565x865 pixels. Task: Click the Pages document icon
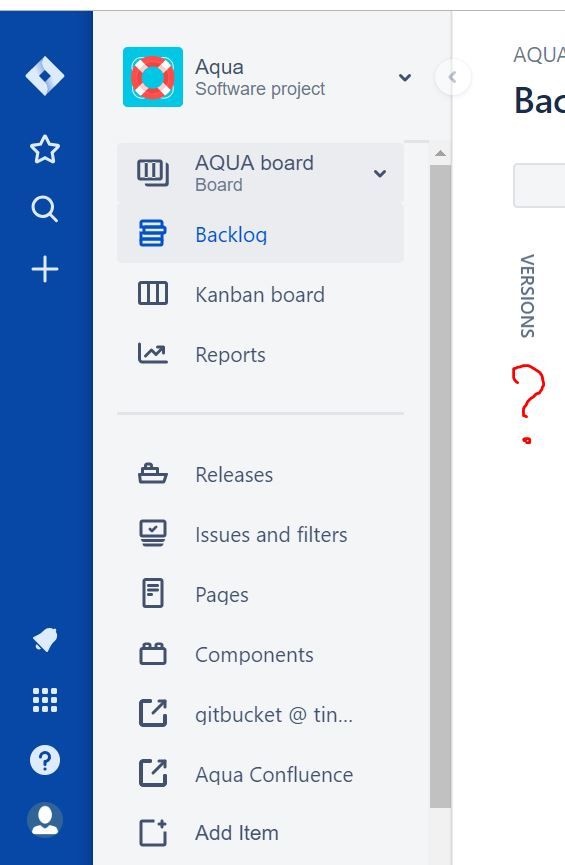[x=153, y=593]
